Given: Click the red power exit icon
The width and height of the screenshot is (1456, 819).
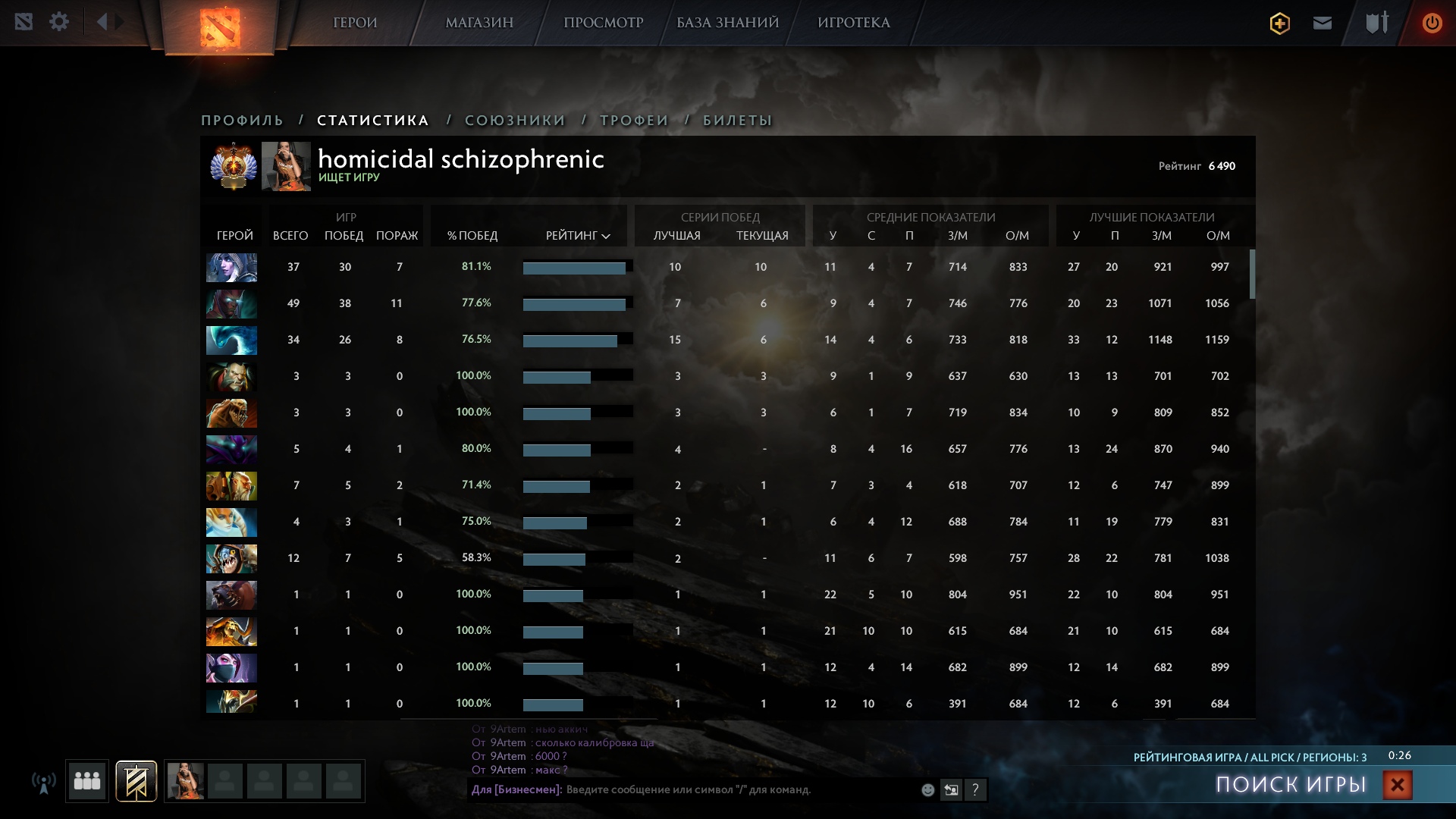Looking at the screenshot, I should (1432, 23).
